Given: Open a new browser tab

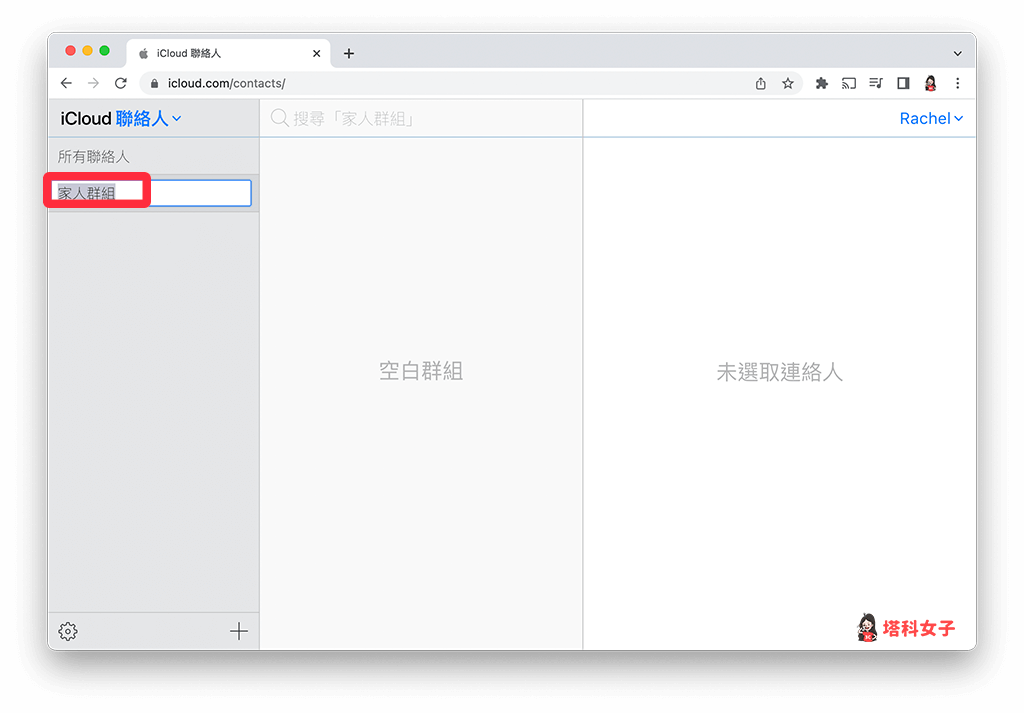Looking at the screenshot, I should (x=349, y=54).
